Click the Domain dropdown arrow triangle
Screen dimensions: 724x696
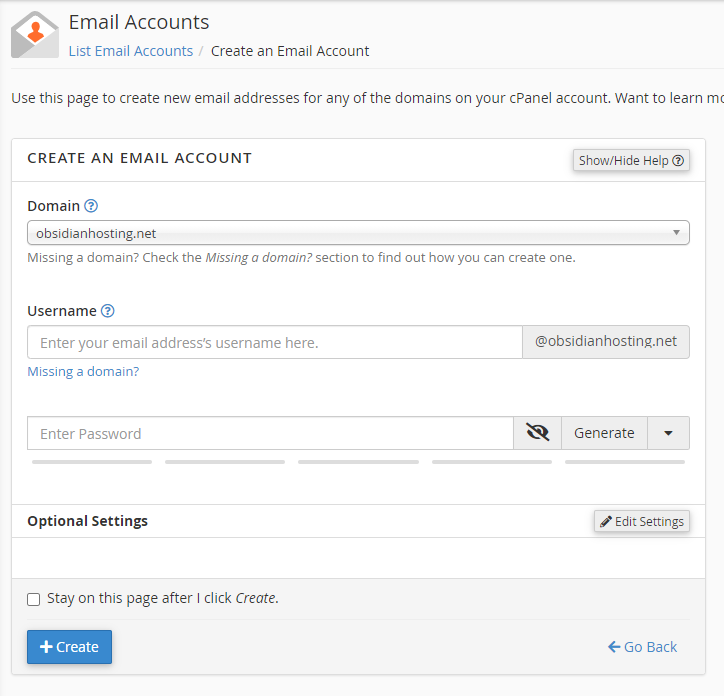click(x=676, y=232)
